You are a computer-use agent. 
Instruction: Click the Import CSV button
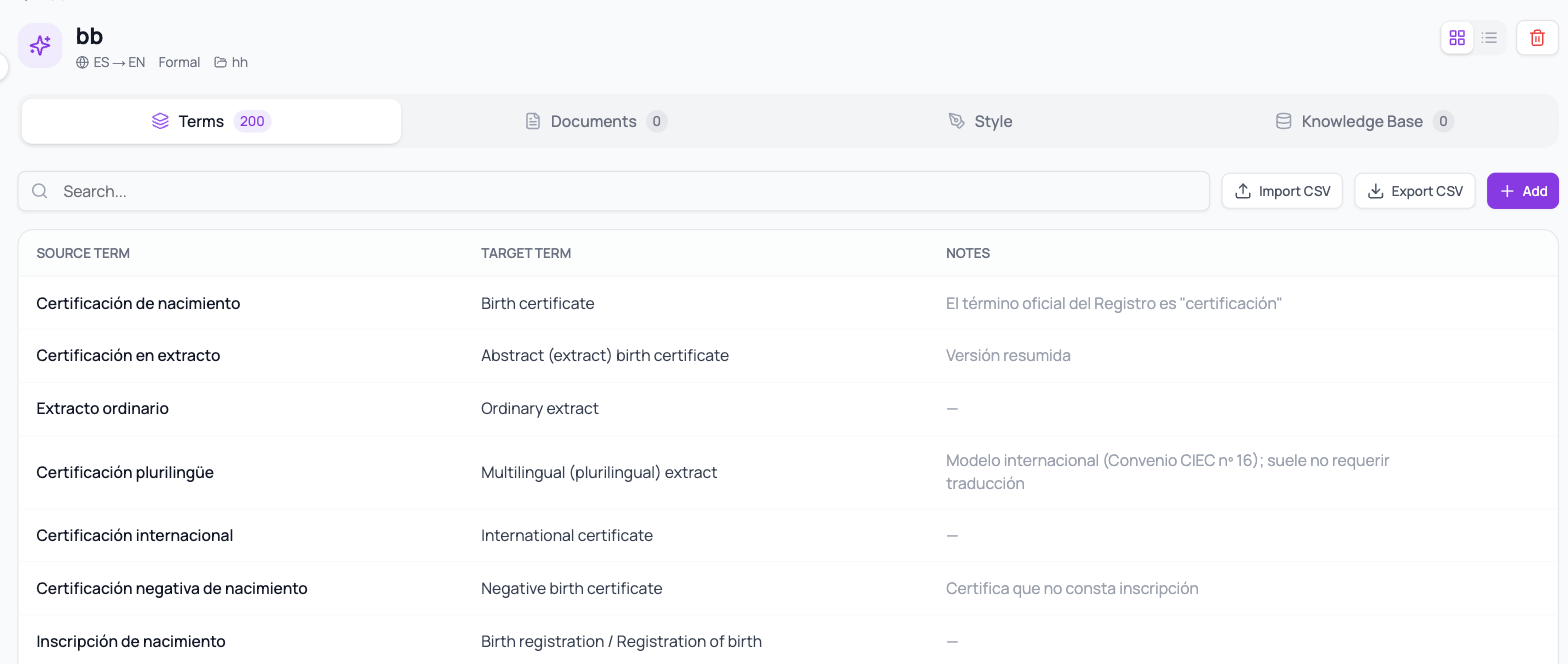point(1282,191)
